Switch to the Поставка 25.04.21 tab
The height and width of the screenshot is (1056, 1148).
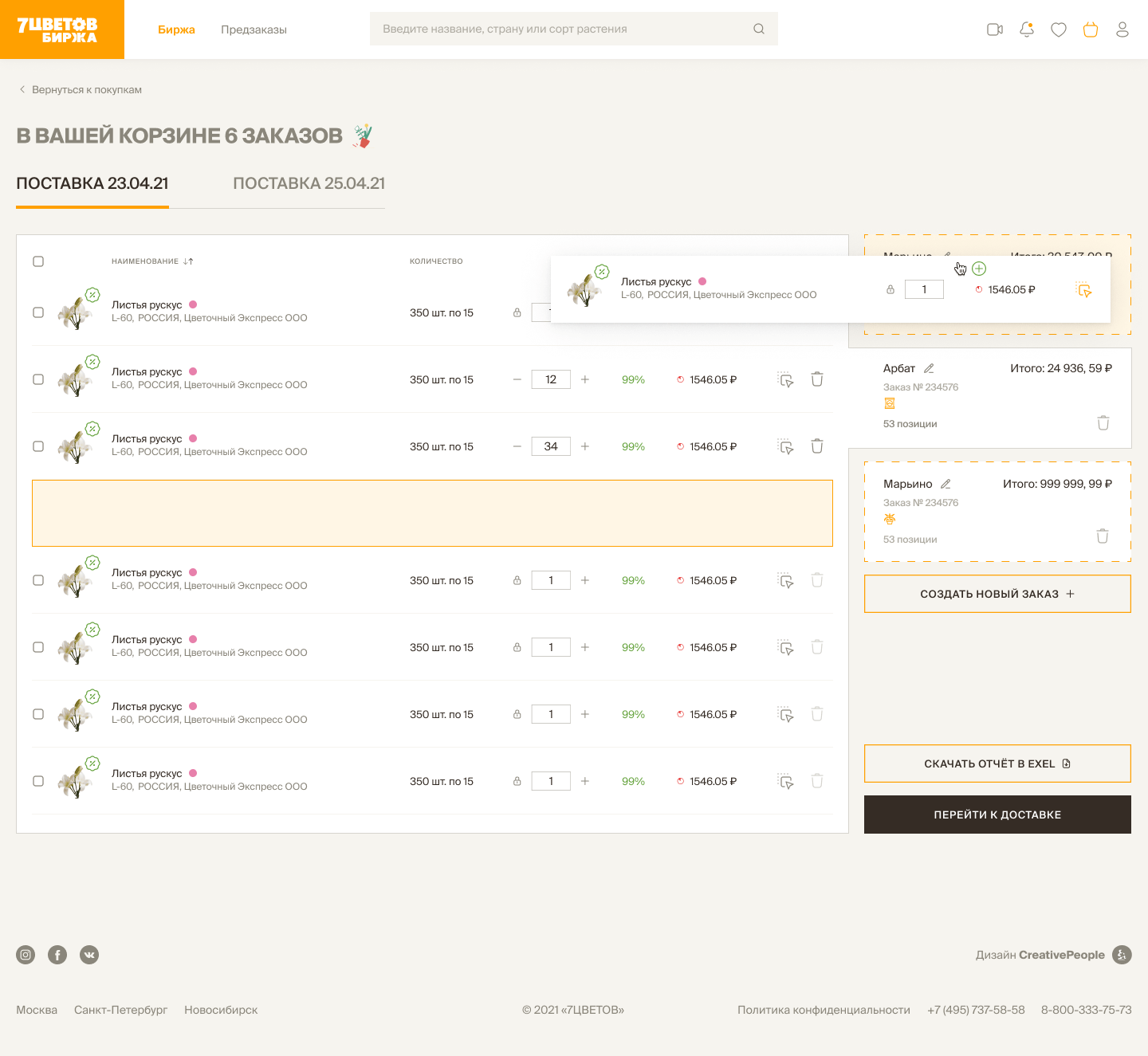(x=309, y=183)
